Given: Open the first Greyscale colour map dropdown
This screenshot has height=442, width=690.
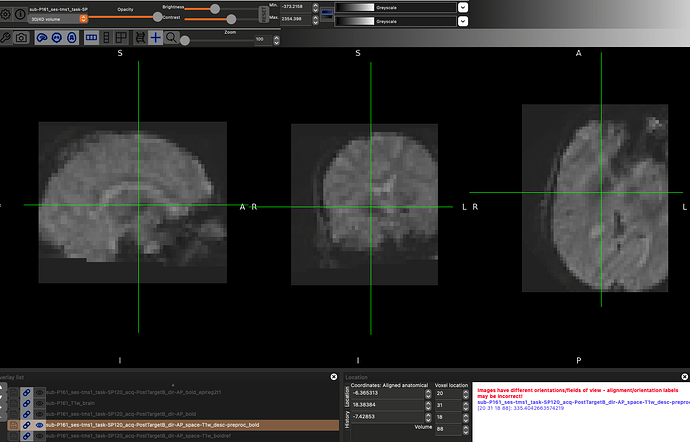Looking at the screenshot, I should pos(463,7).
